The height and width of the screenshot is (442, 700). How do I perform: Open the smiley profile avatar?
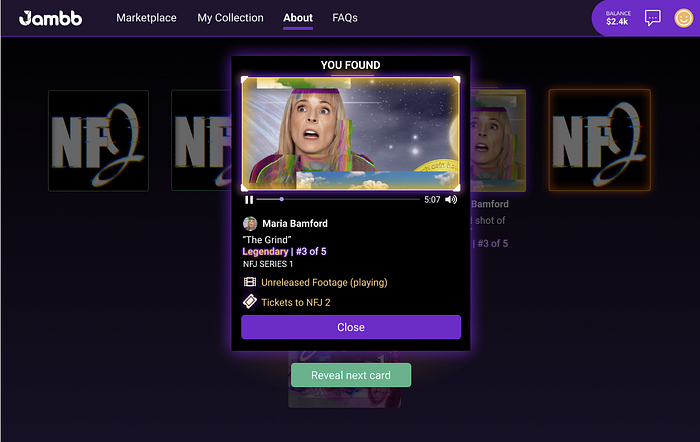point(683,18)
